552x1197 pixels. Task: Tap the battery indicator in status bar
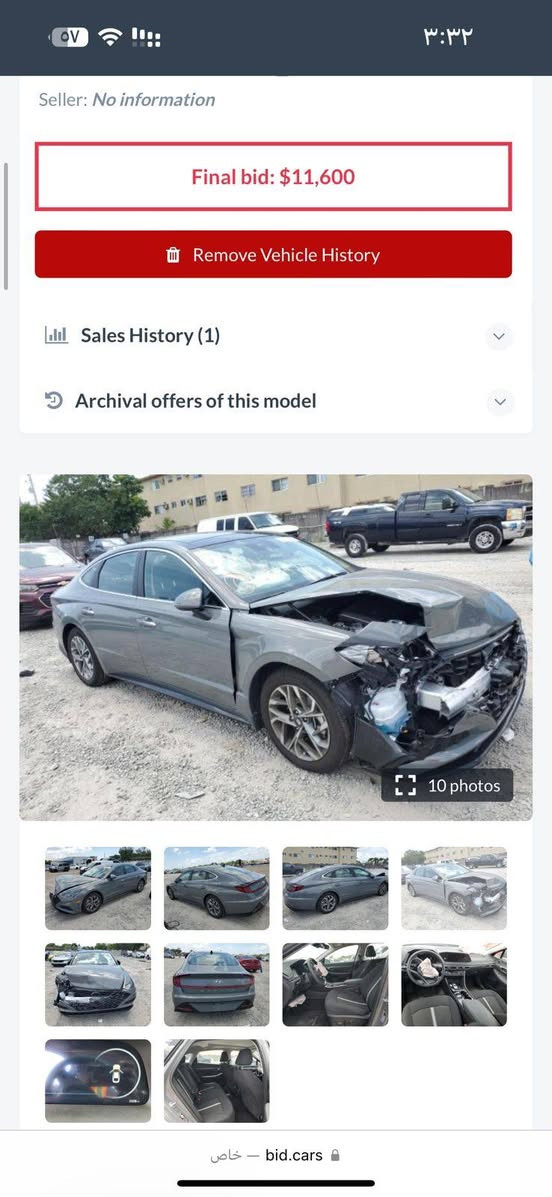click(x=69, y=37)
